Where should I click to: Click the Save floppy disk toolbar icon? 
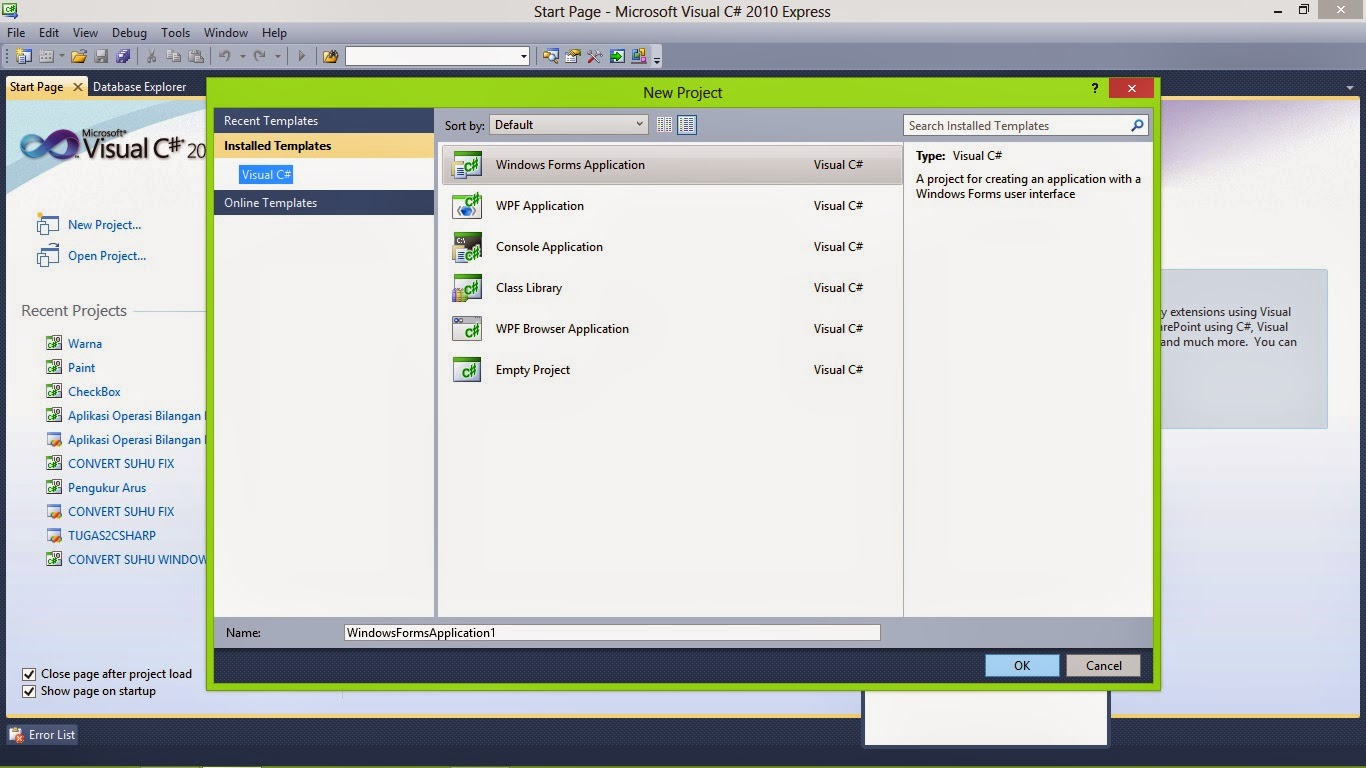pos(101,56)
